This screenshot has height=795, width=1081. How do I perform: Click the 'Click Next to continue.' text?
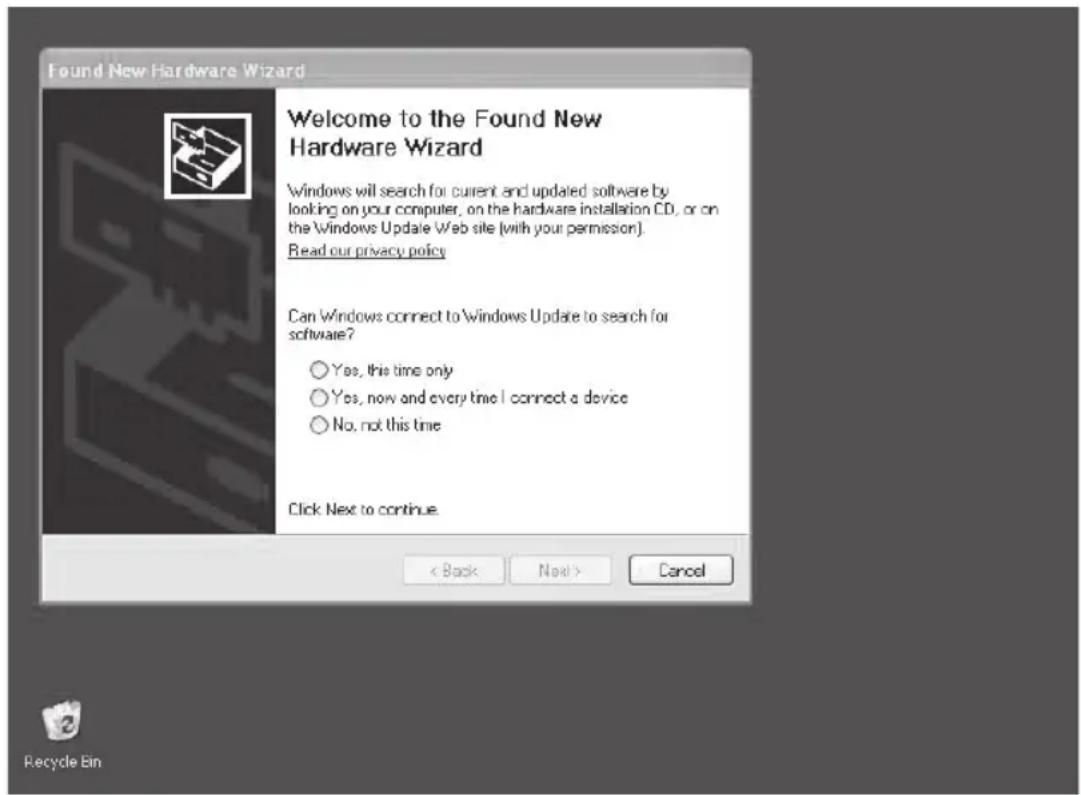pyautogui.click(x=363, y=510)
